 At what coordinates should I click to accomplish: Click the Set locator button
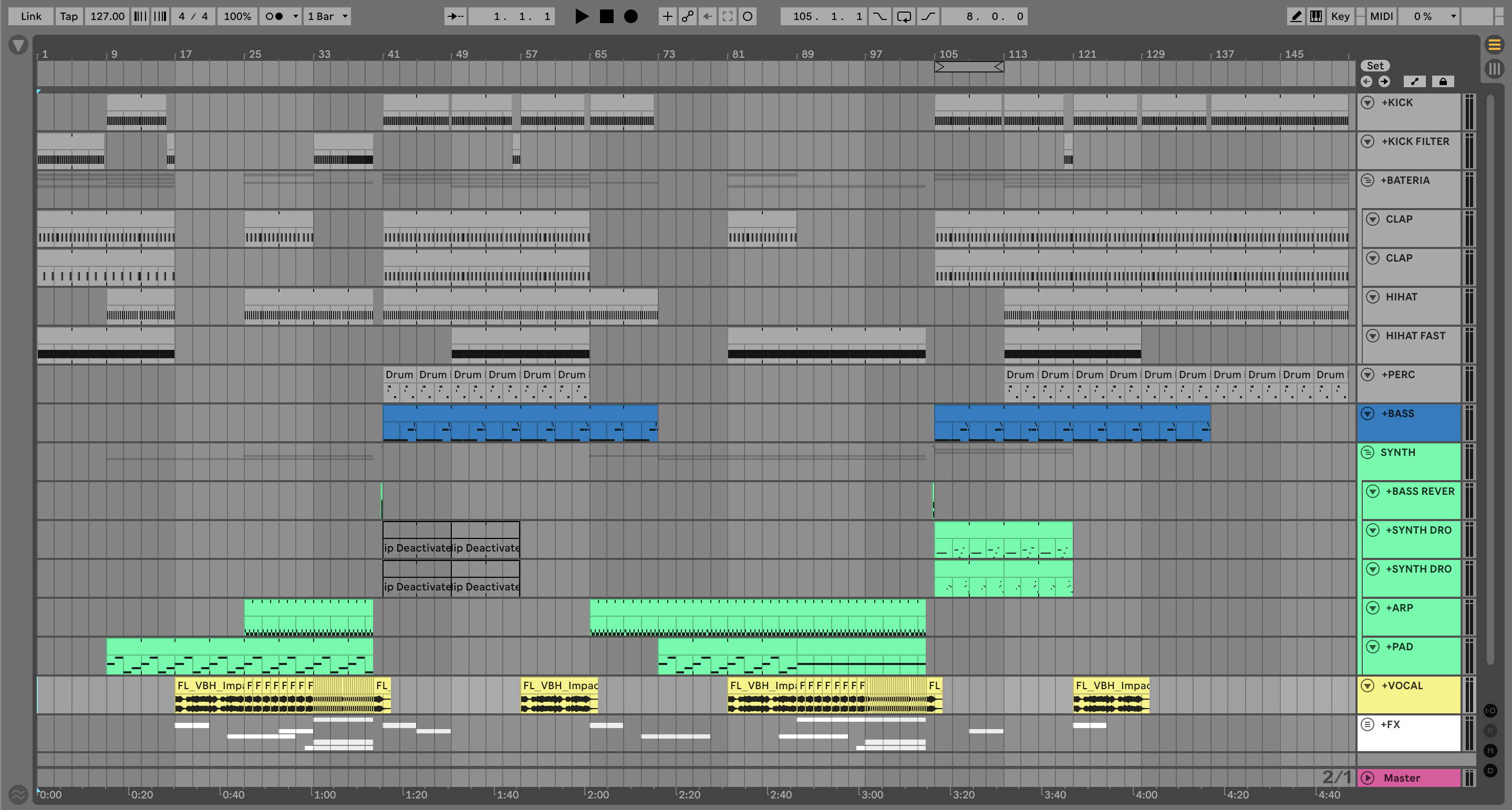click(1375, 66)
